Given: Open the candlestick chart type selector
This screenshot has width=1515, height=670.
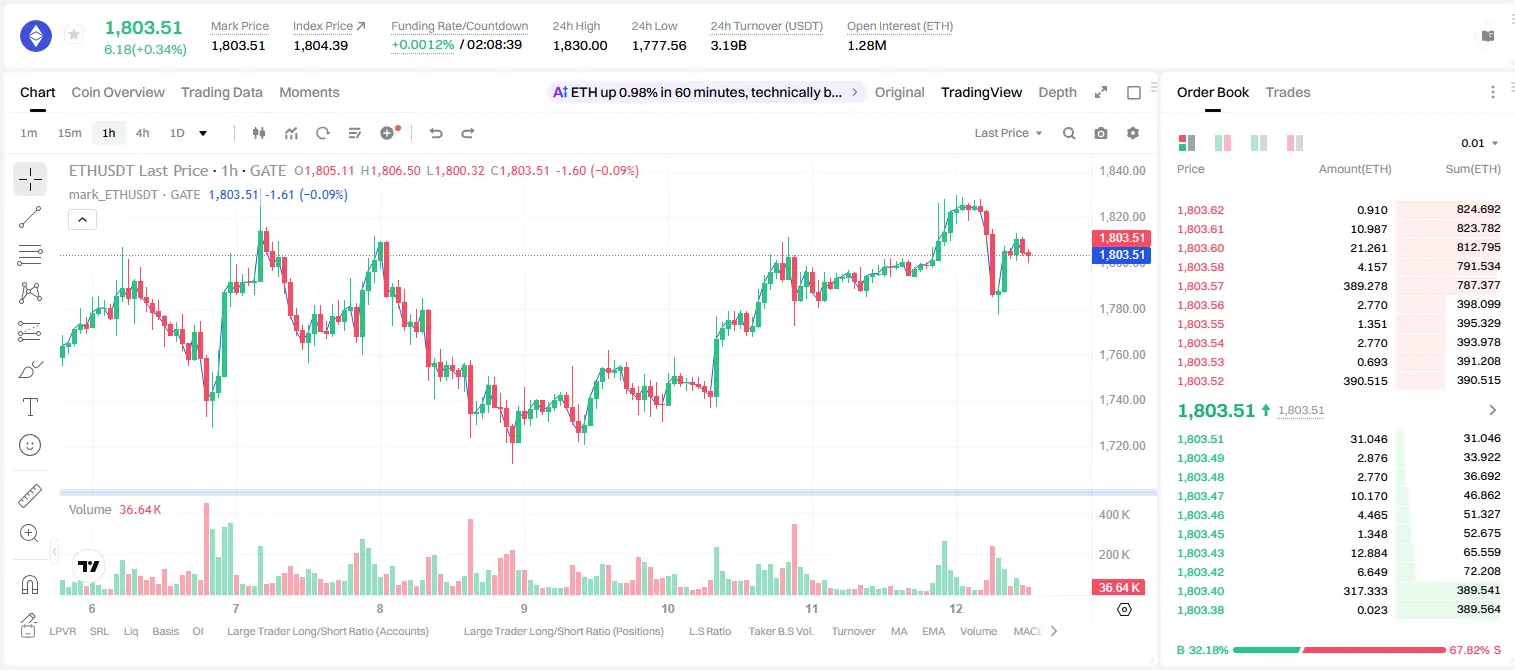Looking at the screenshot, I should click(259, 133).
